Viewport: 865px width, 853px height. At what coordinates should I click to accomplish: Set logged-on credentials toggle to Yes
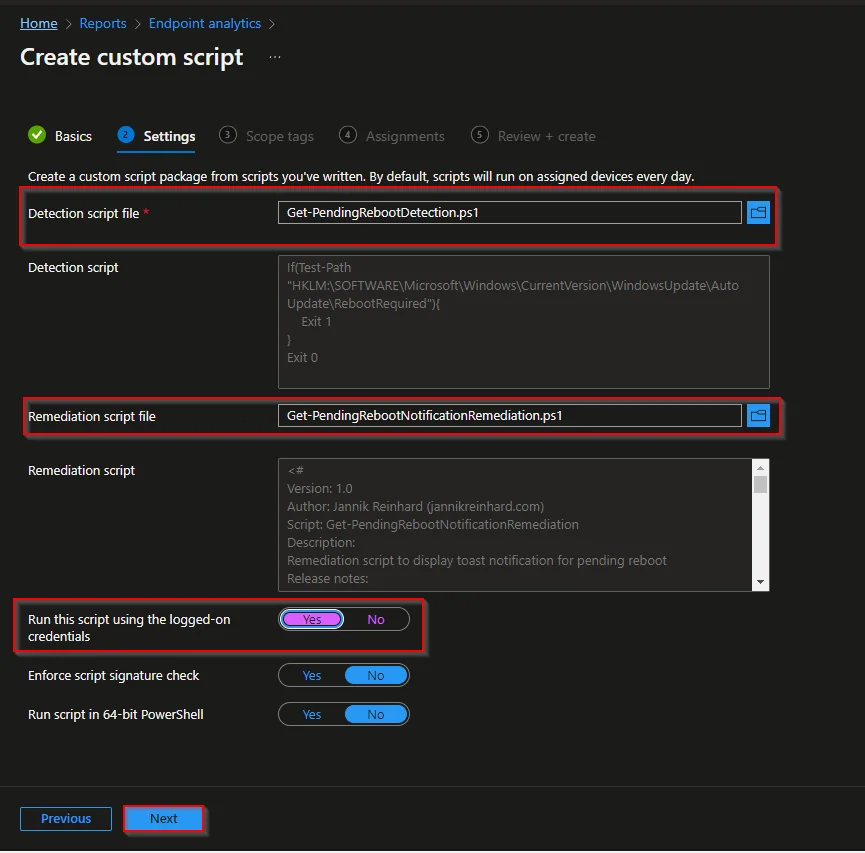[x=312, y=620]
